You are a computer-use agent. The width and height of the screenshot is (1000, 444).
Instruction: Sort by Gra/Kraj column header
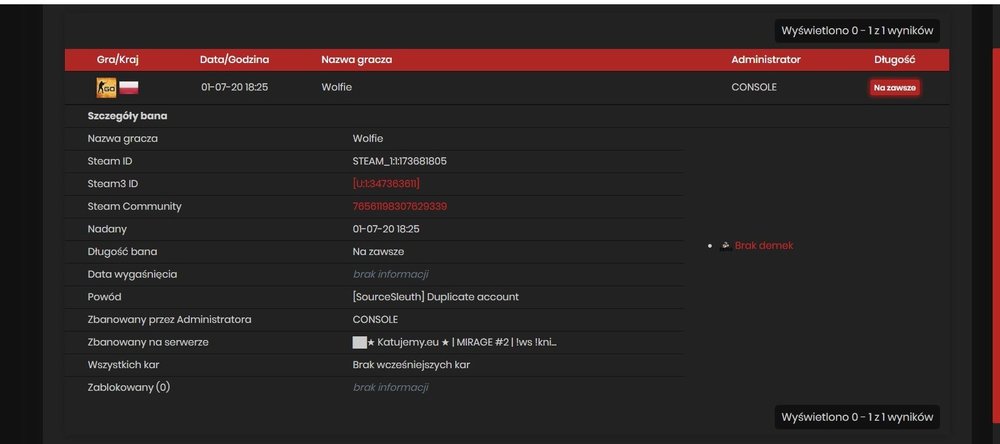[x=118, y=60]
